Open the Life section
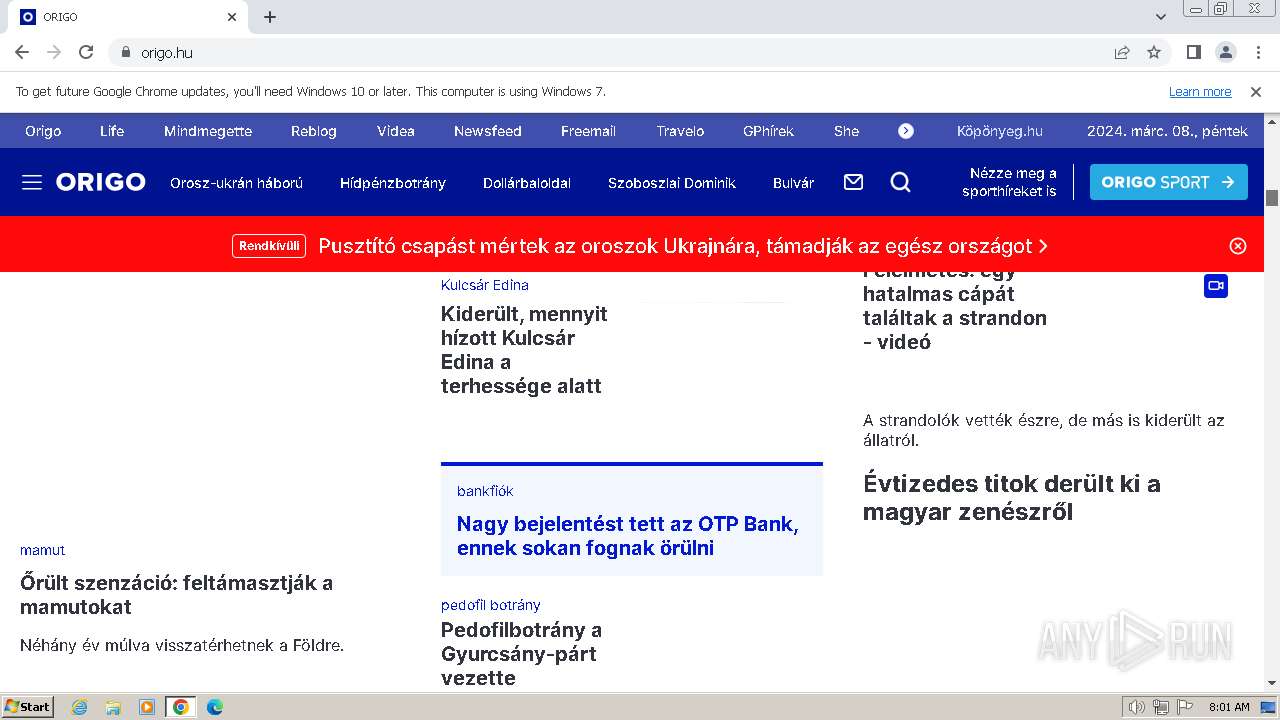 [112, 131]
